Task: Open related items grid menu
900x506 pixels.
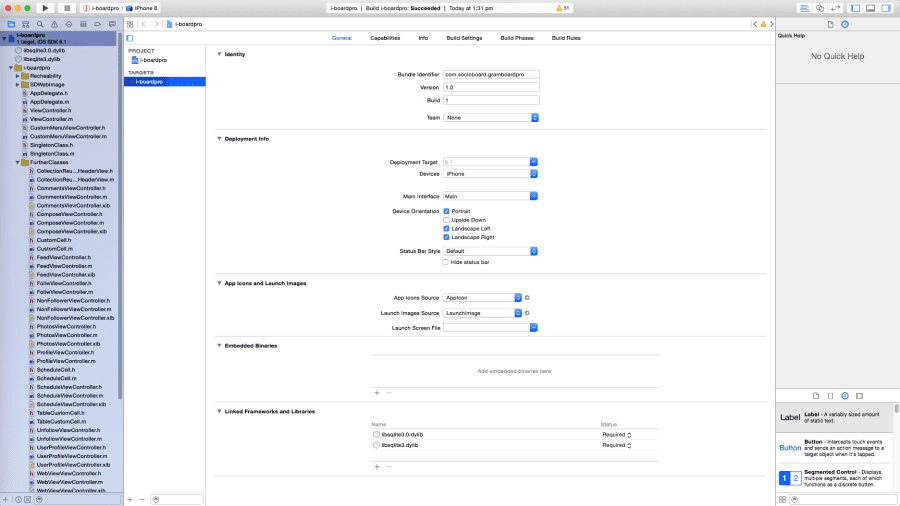Action: point(130,24)
